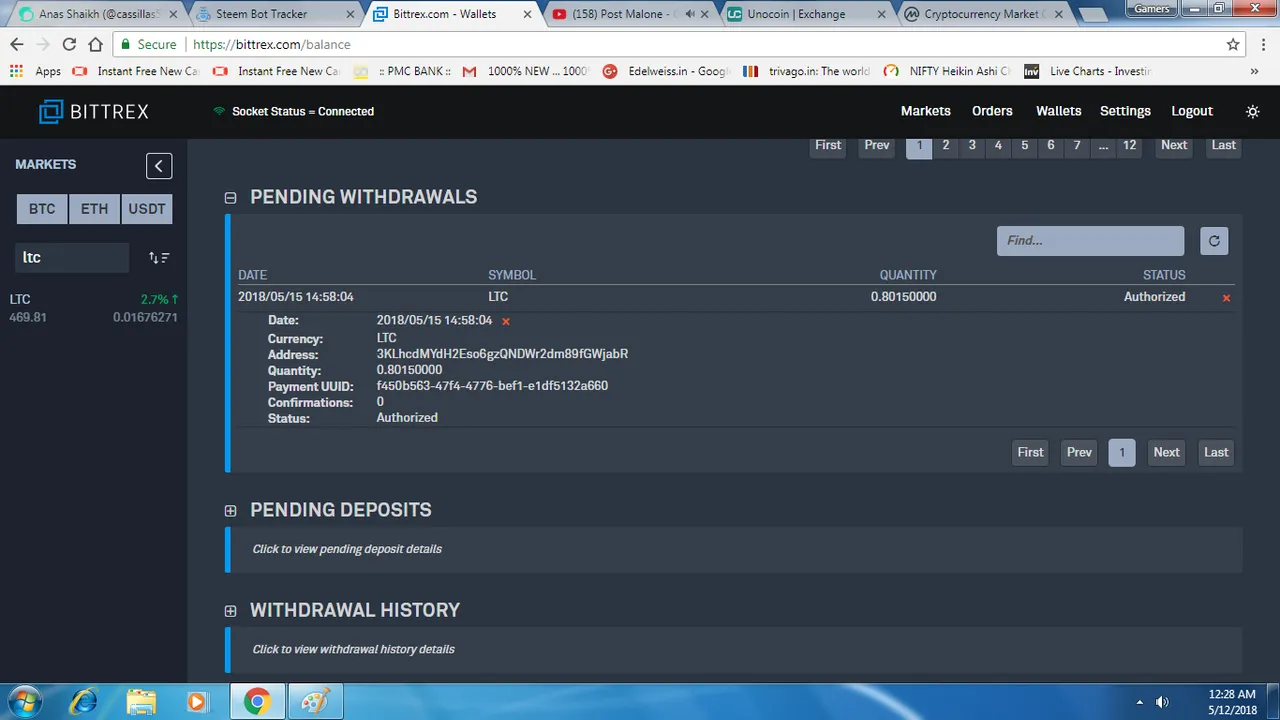Open the Paint app in taskbar
Screen dimensions: 1280x720
315,702
